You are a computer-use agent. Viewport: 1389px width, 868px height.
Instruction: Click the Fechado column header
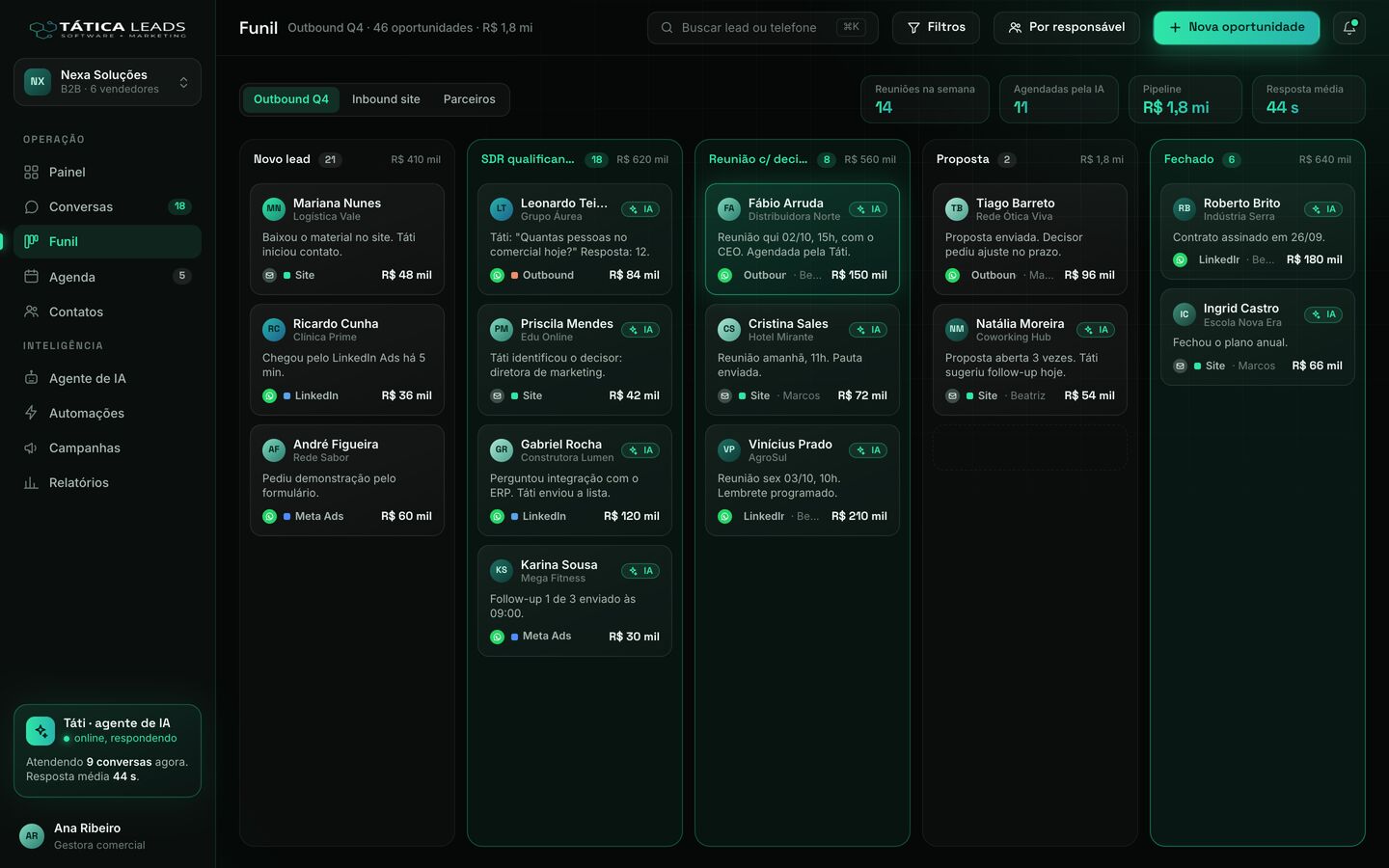[x=1258, y=159]
